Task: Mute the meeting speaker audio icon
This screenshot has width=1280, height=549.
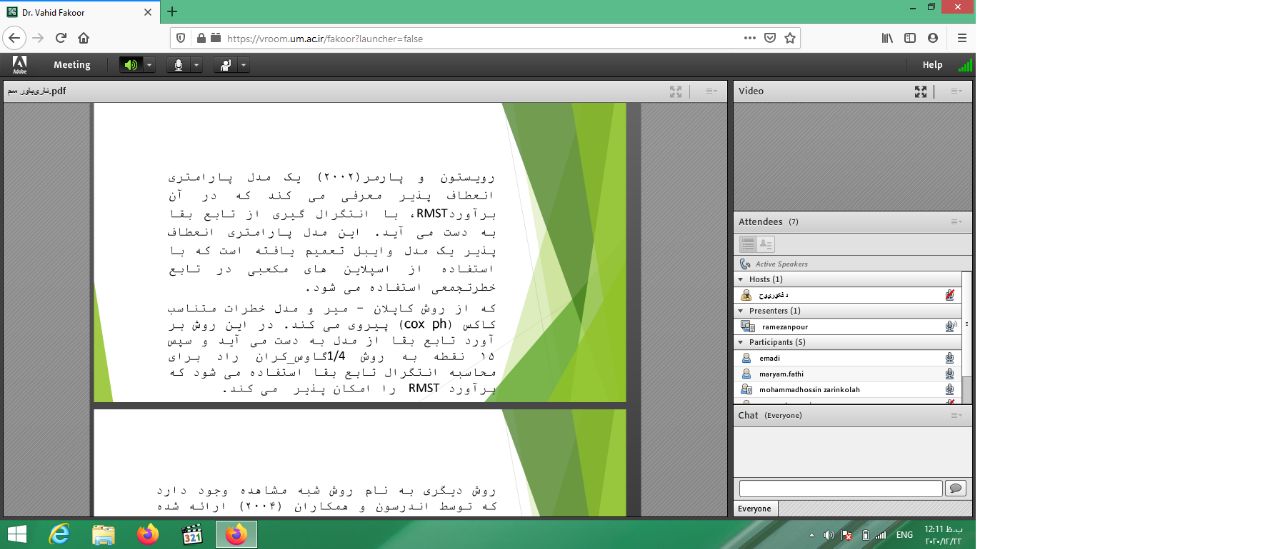Action: (x=130, y=65)
